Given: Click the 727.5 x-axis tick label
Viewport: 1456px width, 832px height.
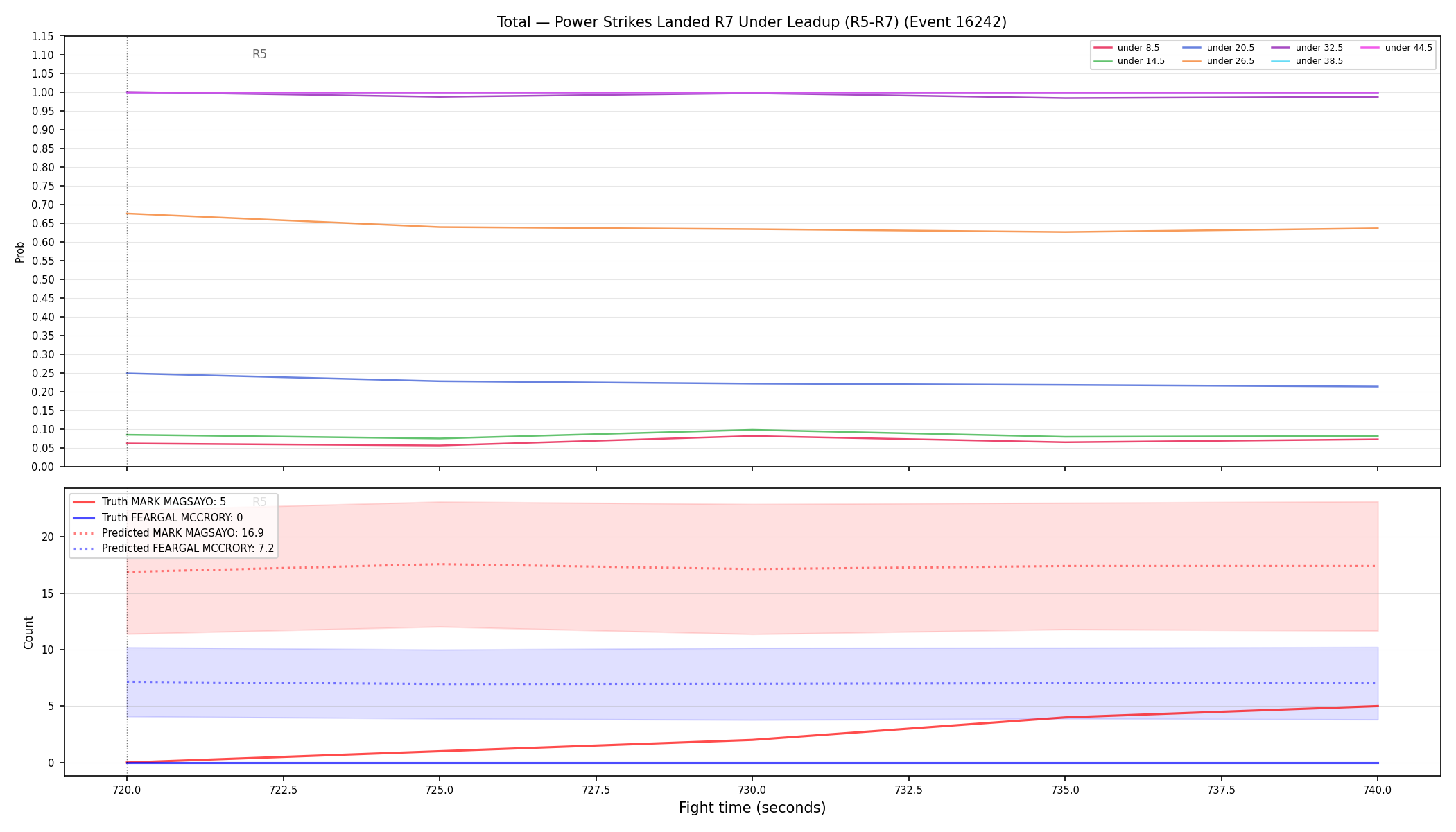Looking at the screenshot, I should pos(596,790).
